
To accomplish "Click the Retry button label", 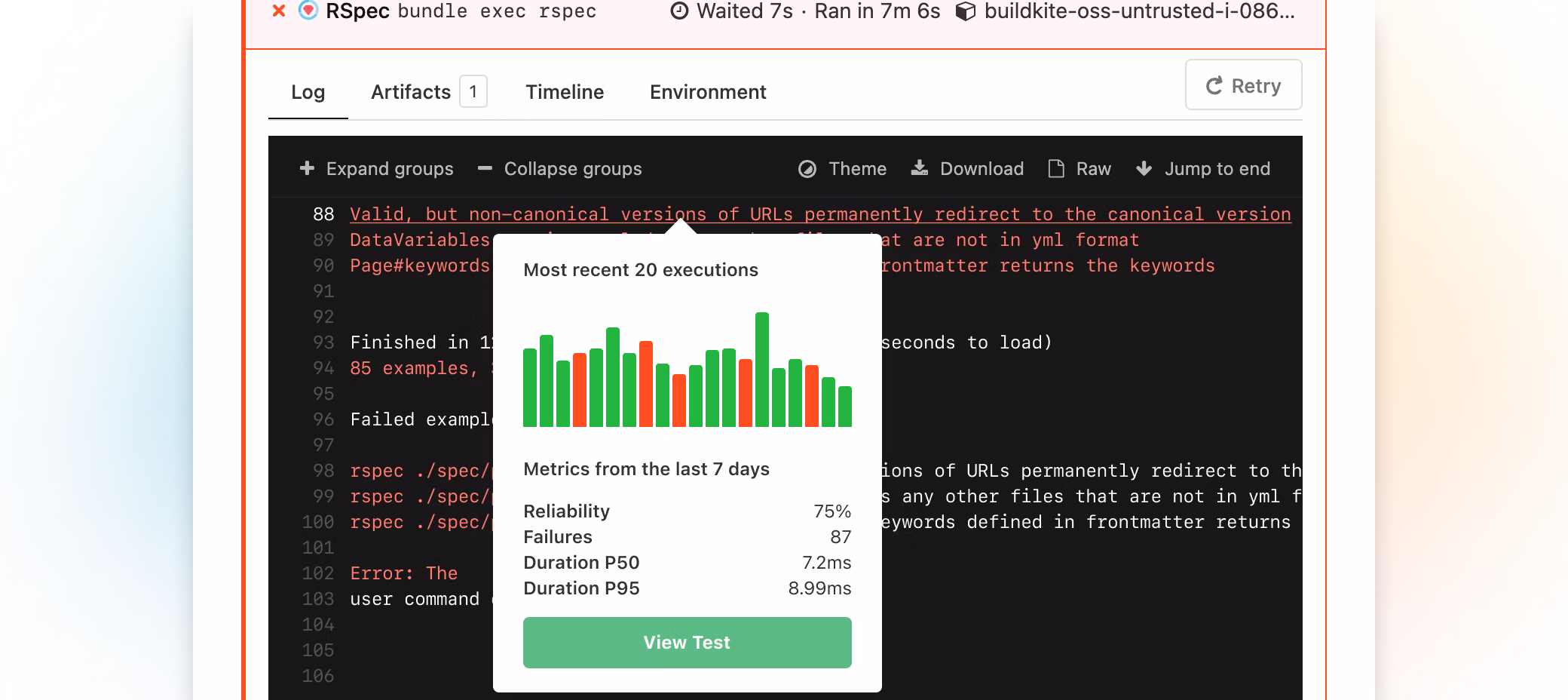I will click(x=1256, y=86).
